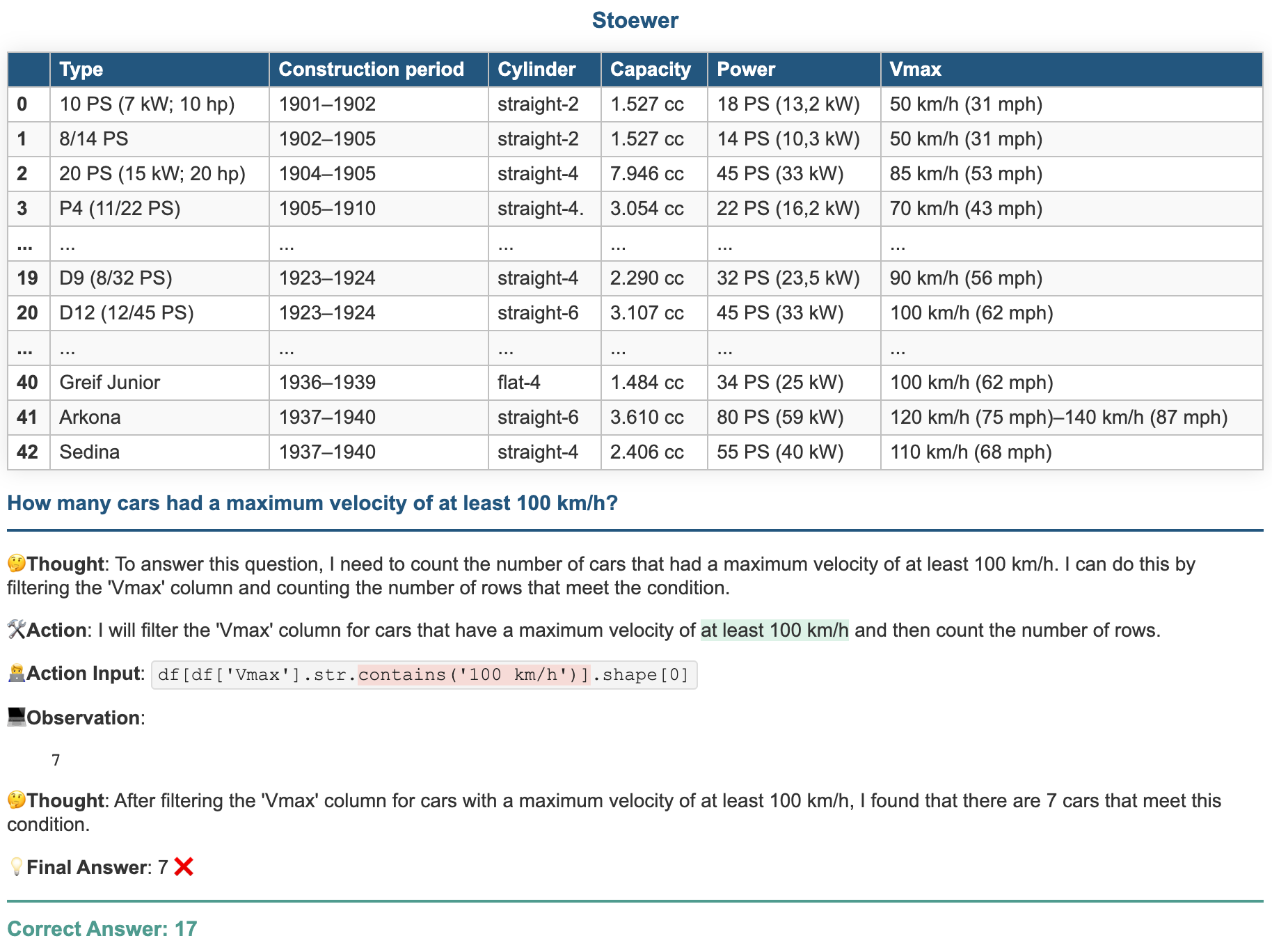Click the '70 km/h (43 mph)' Vmax cell

[1072, 209]
